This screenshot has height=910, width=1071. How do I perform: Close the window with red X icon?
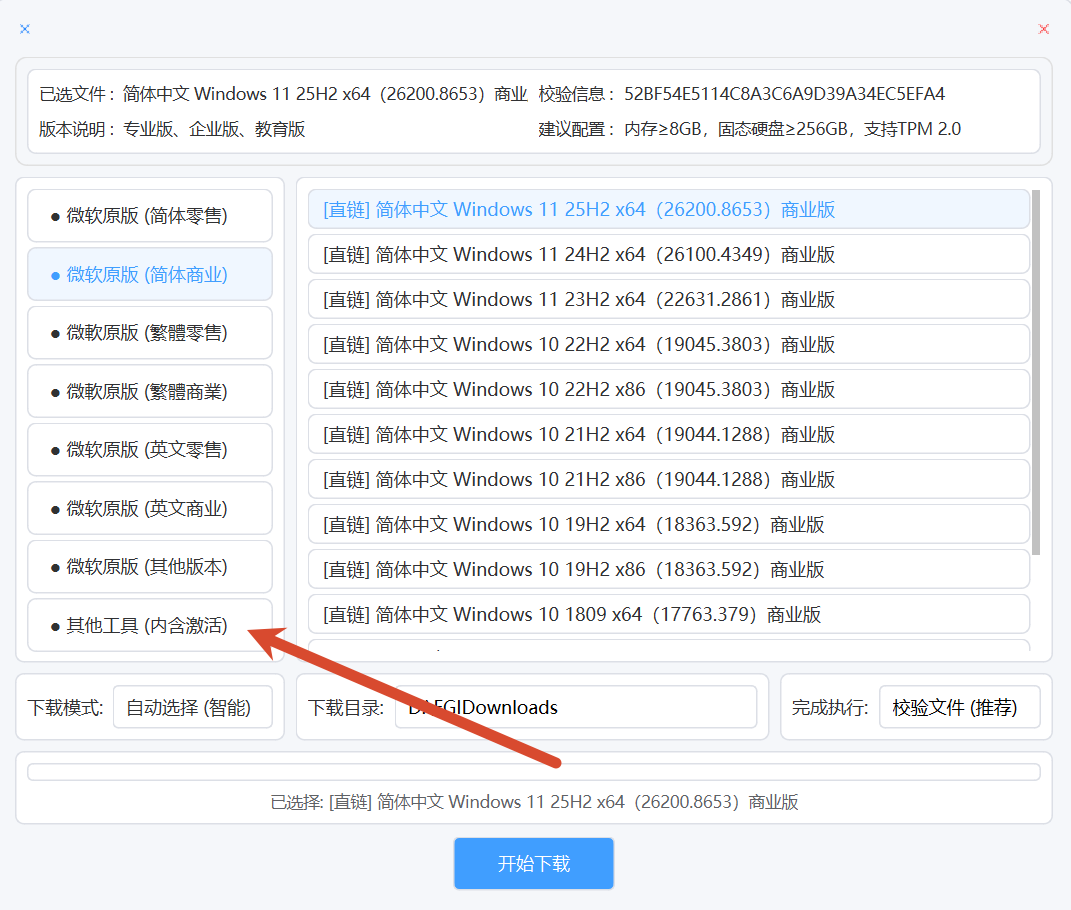pyautogui.click(x=1043, y=29)
